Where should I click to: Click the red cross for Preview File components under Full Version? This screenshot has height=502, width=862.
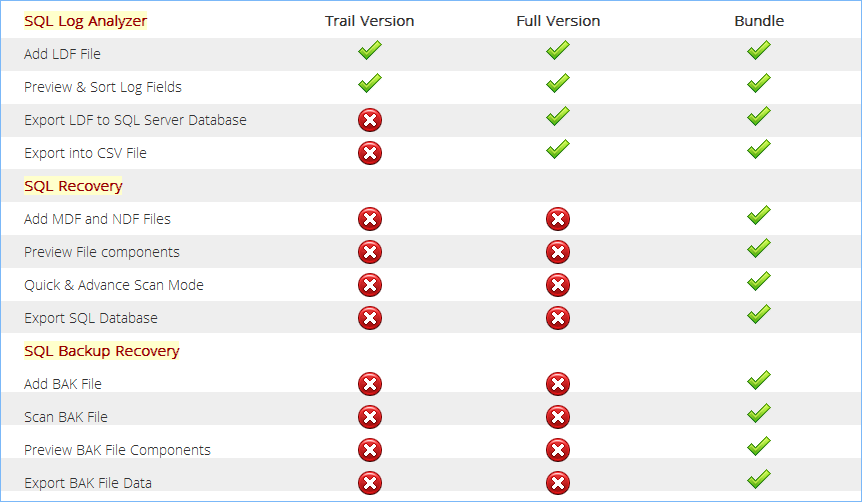pyautogui.click(x=558, y=252)
